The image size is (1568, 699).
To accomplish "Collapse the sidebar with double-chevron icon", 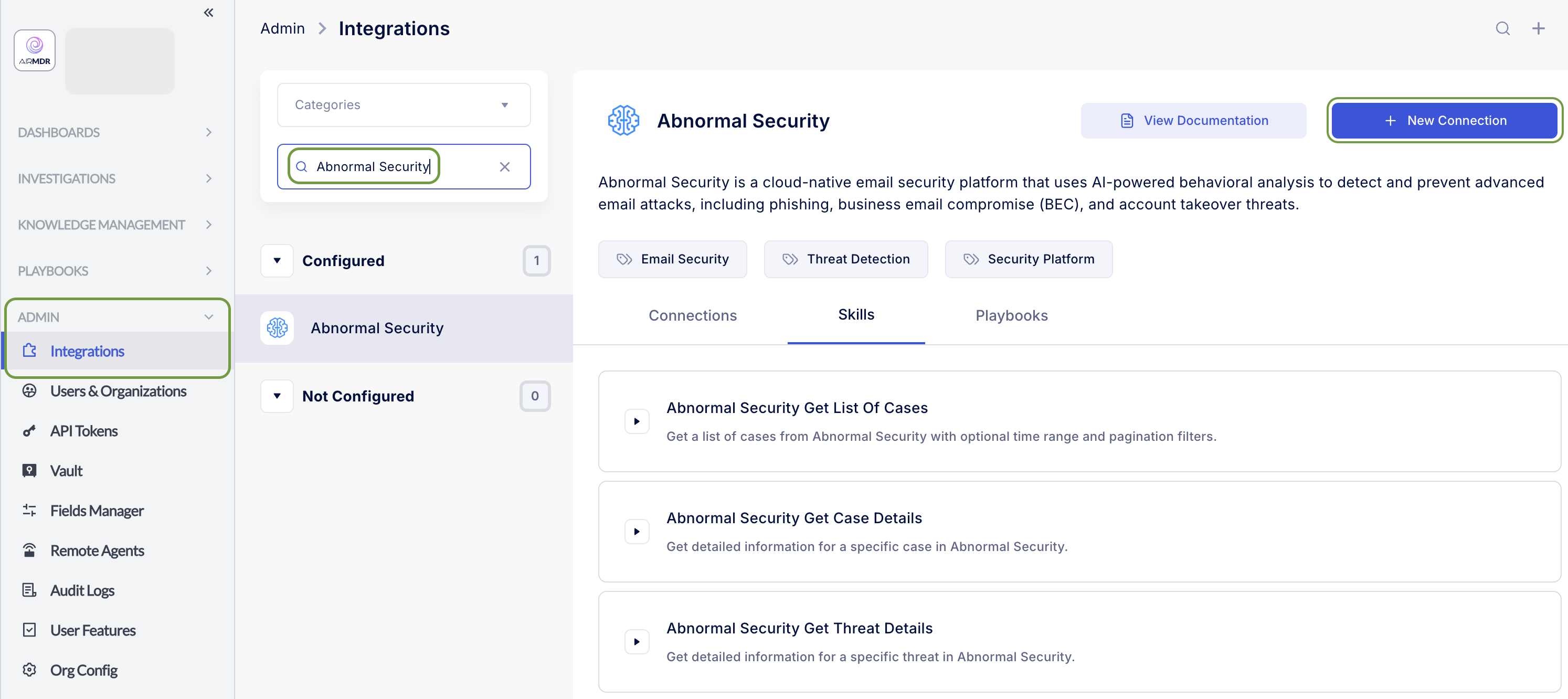I will pos(208,12).
